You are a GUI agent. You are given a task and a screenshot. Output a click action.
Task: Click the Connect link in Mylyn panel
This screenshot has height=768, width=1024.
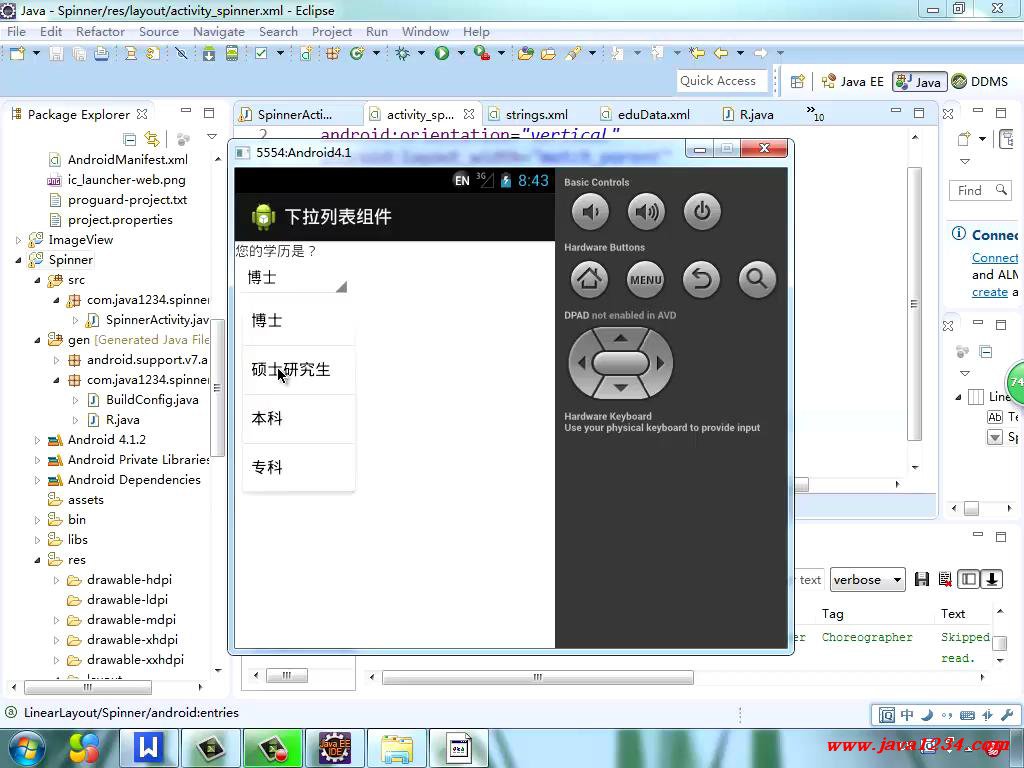point(995,258)
